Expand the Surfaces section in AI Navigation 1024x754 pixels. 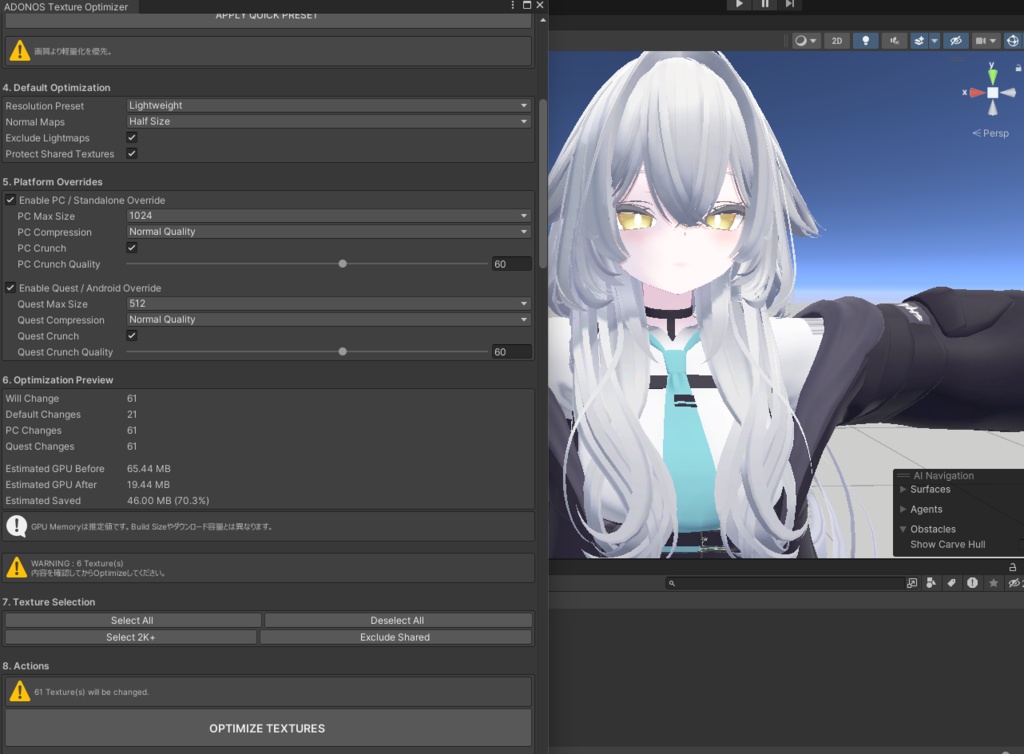903,489
